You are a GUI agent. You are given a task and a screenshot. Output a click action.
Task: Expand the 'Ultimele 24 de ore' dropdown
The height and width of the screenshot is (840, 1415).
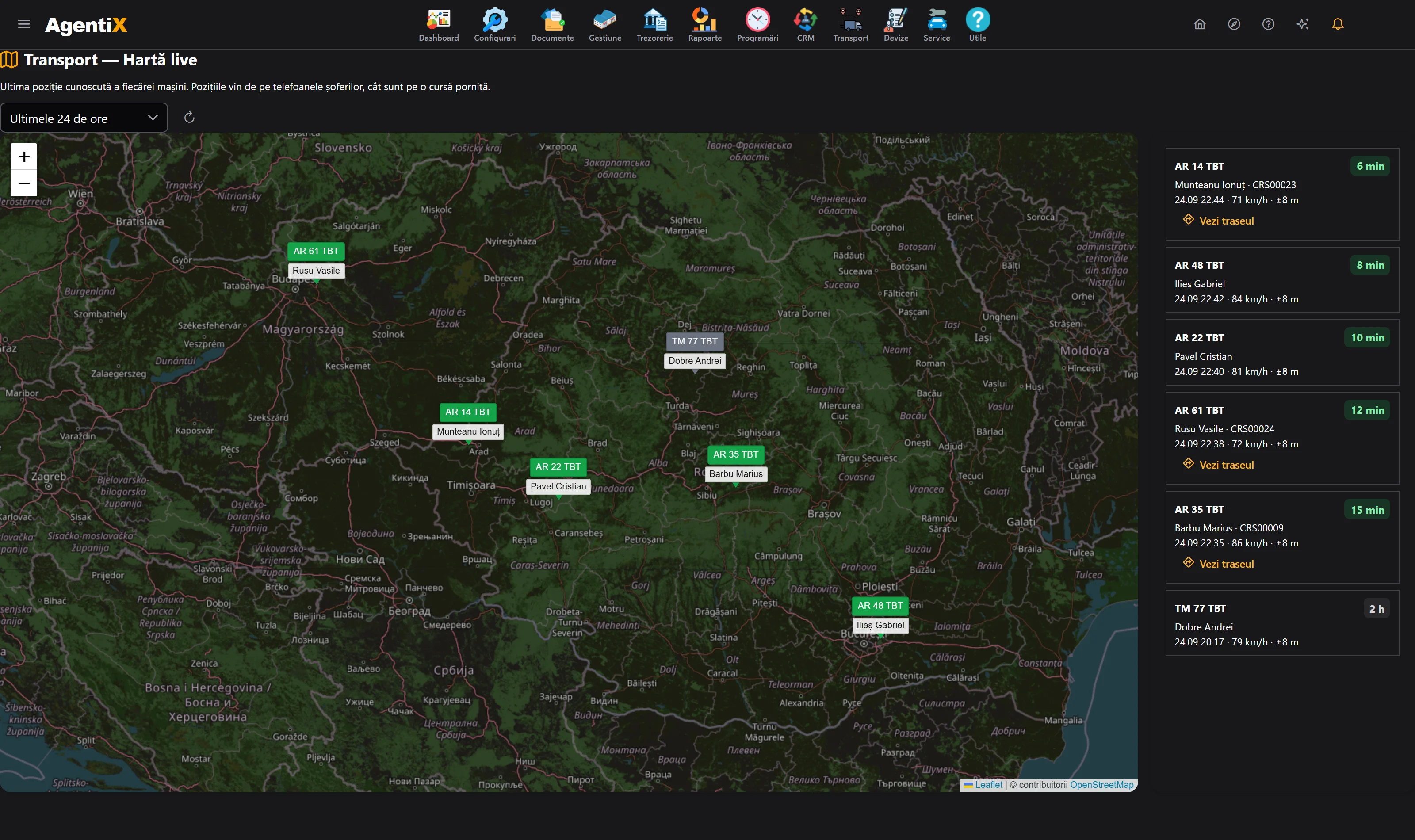pyautogui.click(x=84, y=118)
